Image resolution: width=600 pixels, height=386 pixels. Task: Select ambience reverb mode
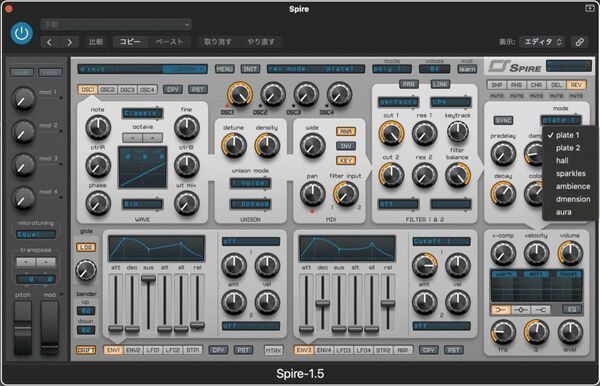(x=568, y=186)
